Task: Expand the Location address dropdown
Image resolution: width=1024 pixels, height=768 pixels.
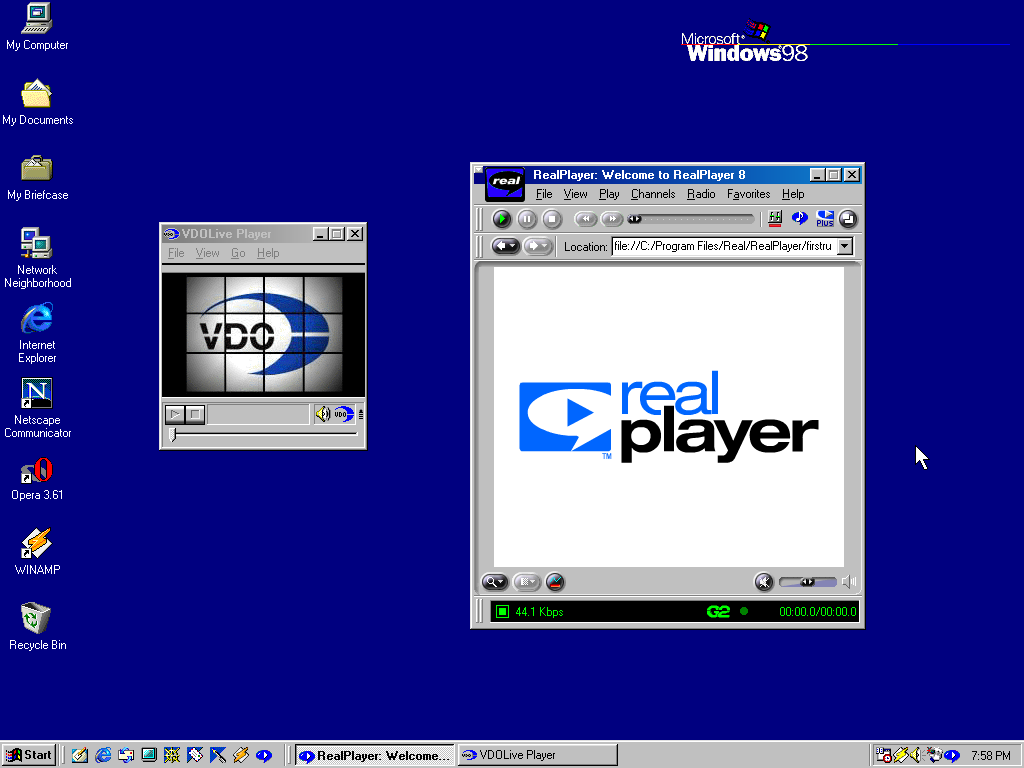Action: pos(845,246)
